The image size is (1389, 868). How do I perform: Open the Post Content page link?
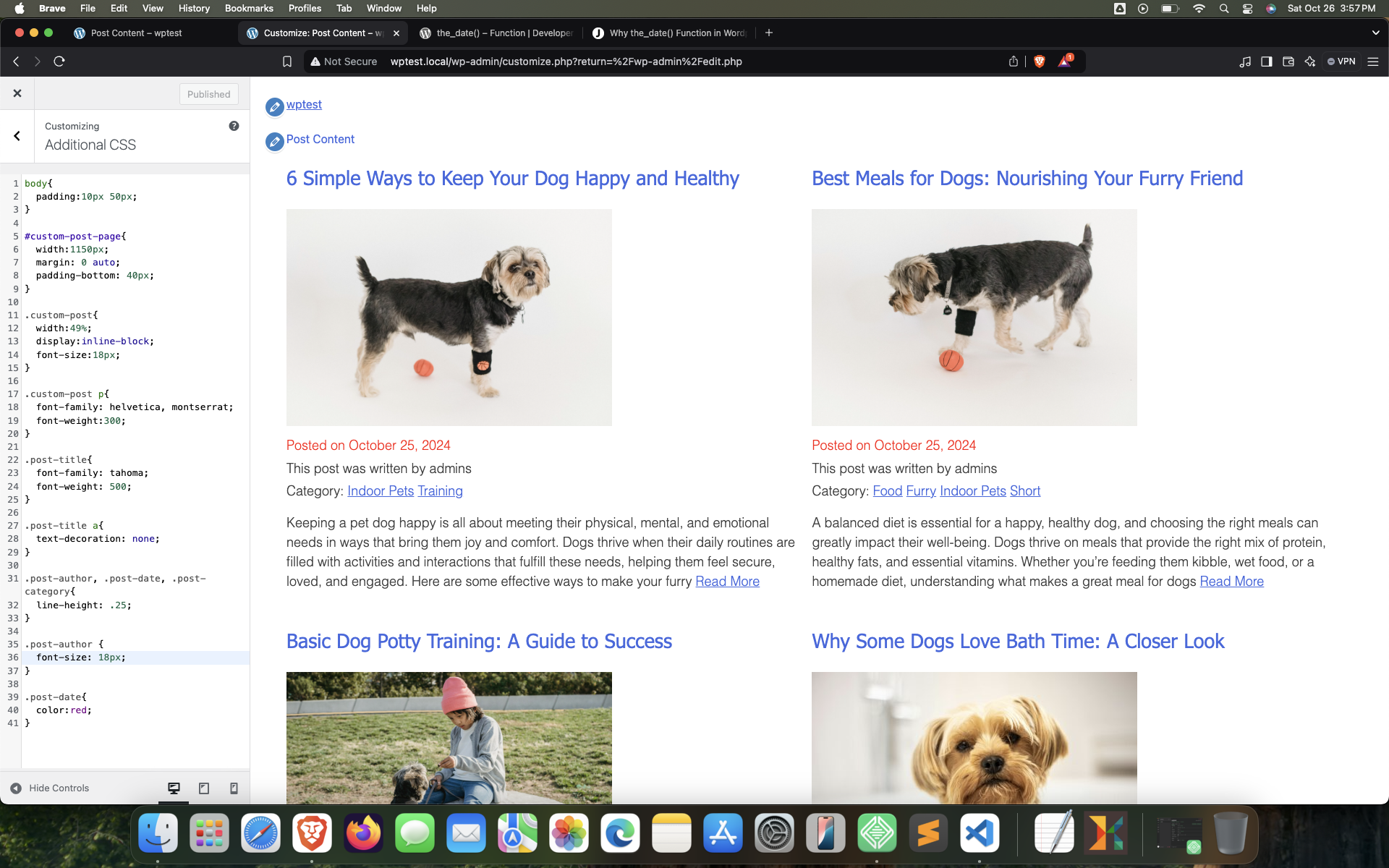320,139
